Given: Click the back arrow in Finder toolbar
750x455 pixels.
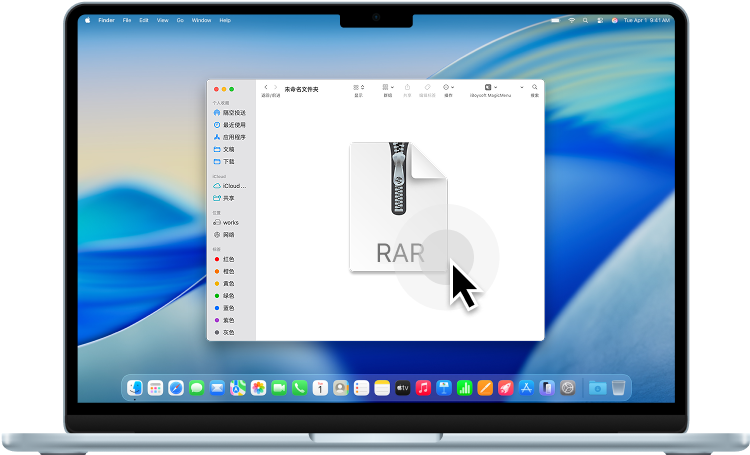Looking at the screenshot, I should (x=265, y=88).
